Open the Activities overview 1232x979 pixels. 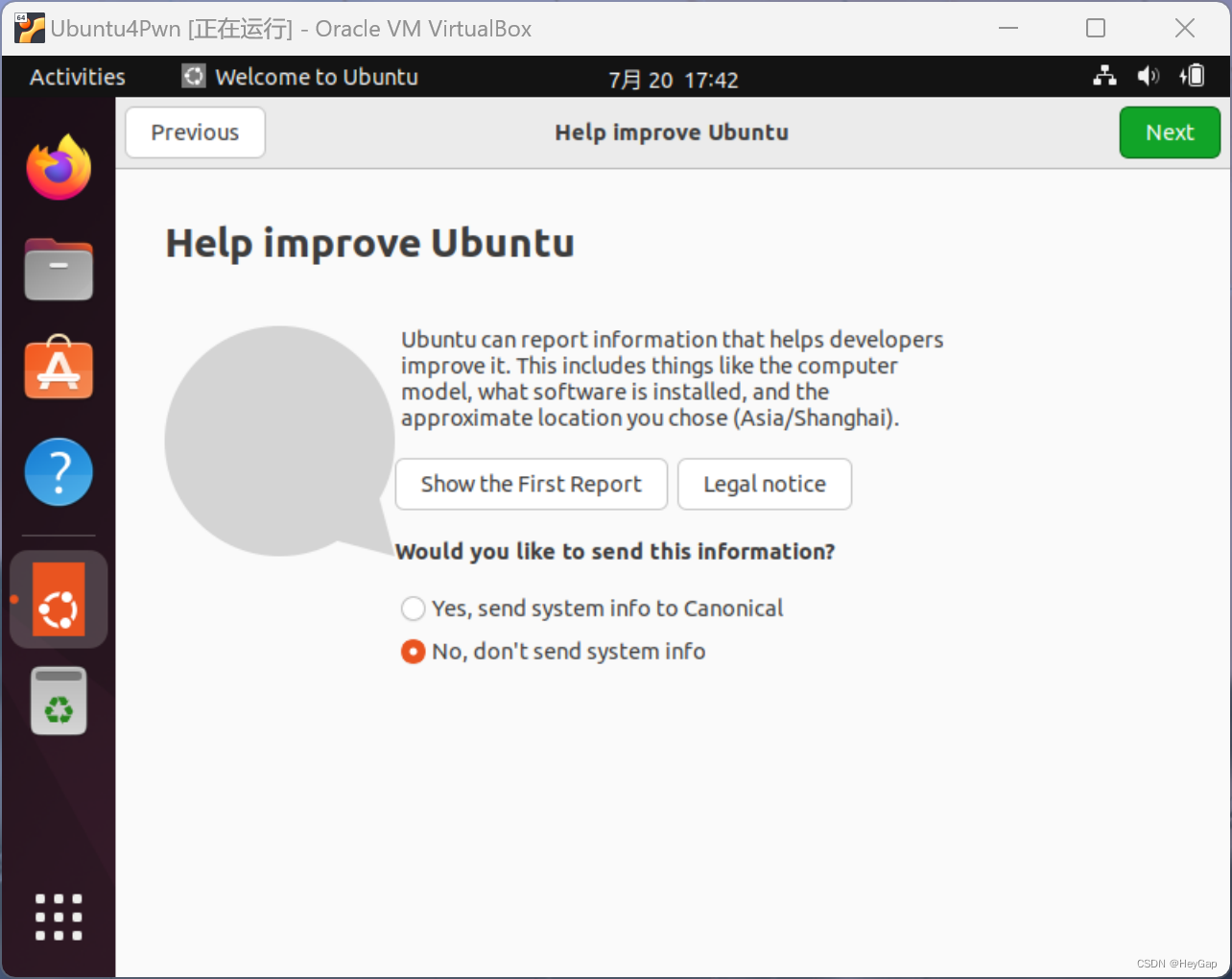(78, 77)
